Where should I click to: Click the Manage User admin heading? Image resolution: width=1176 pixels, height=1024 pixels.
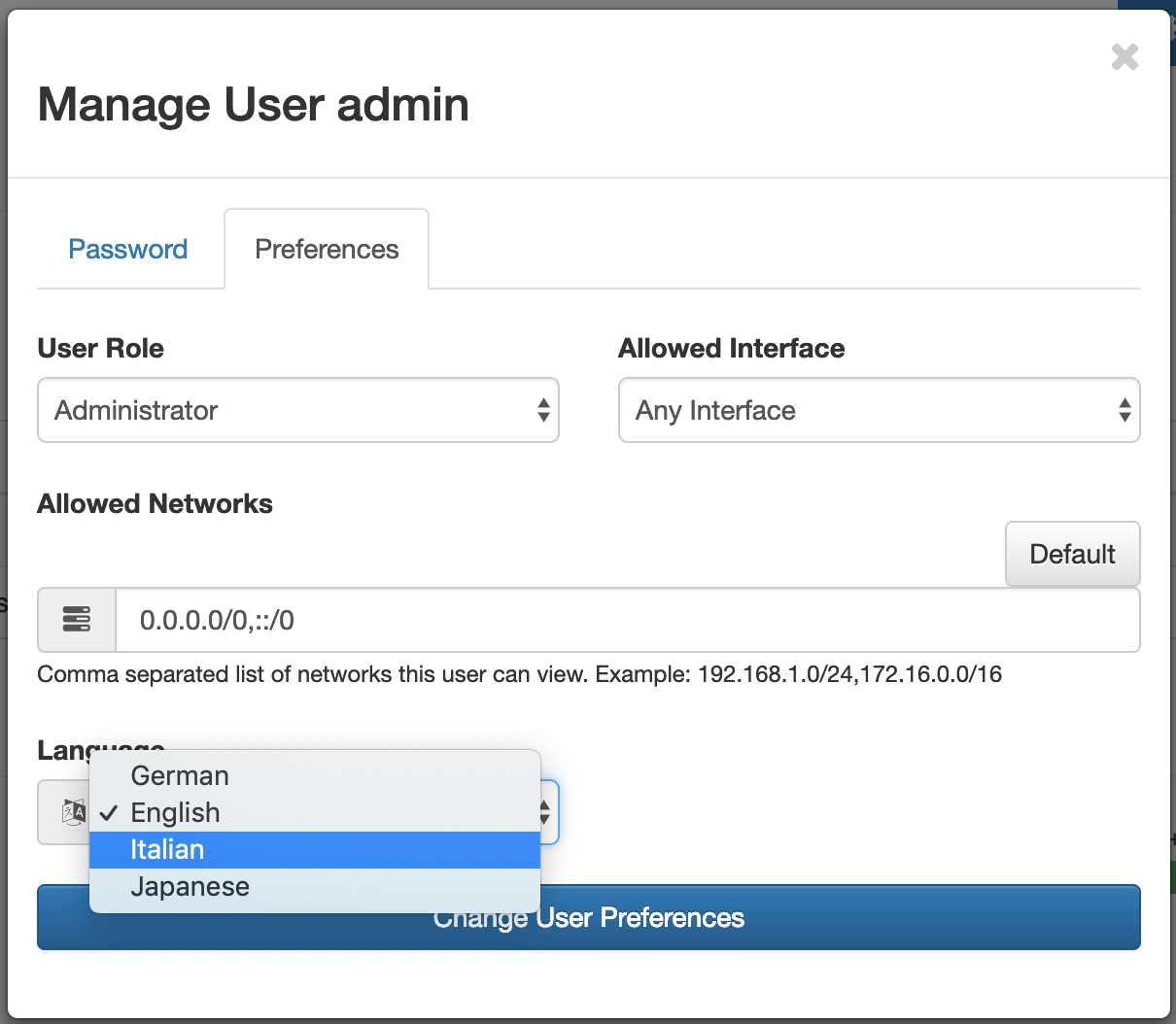pos(254,105)
